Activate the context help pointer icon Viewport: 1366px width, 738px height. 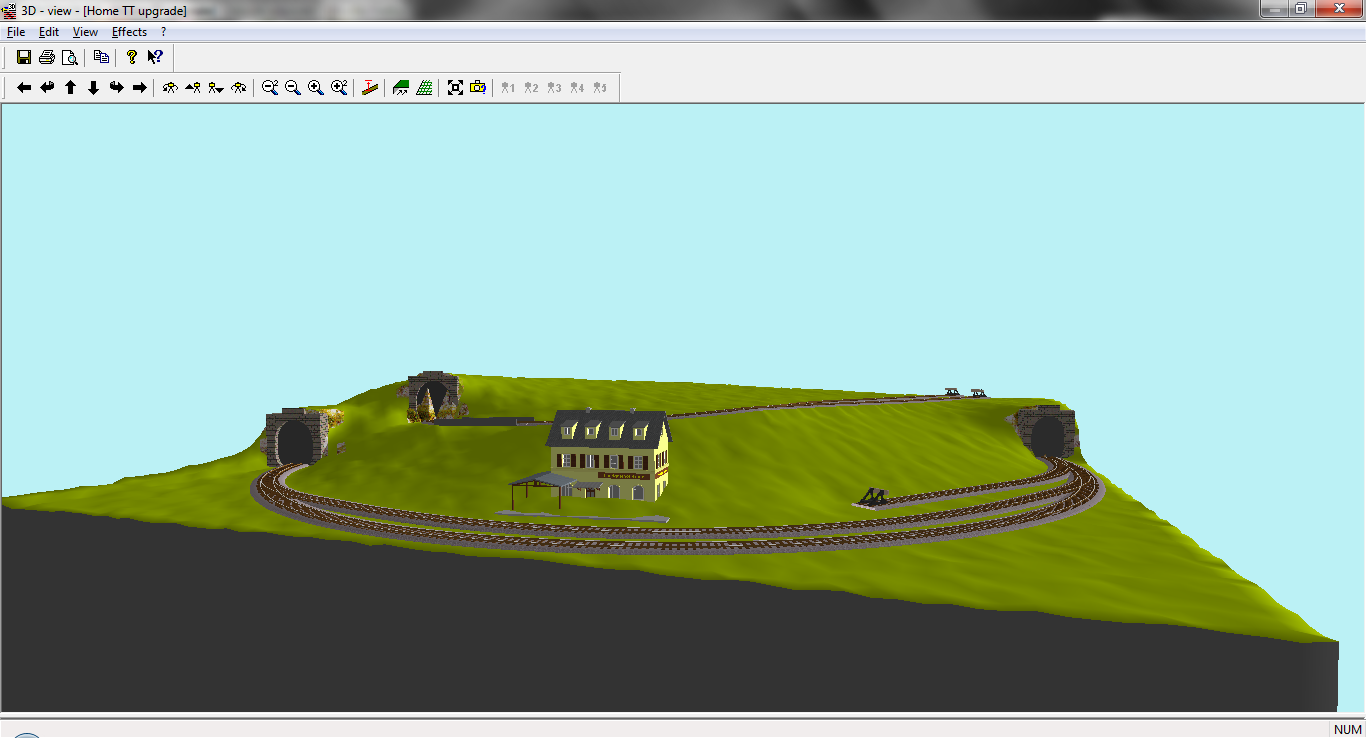(155, 57)
